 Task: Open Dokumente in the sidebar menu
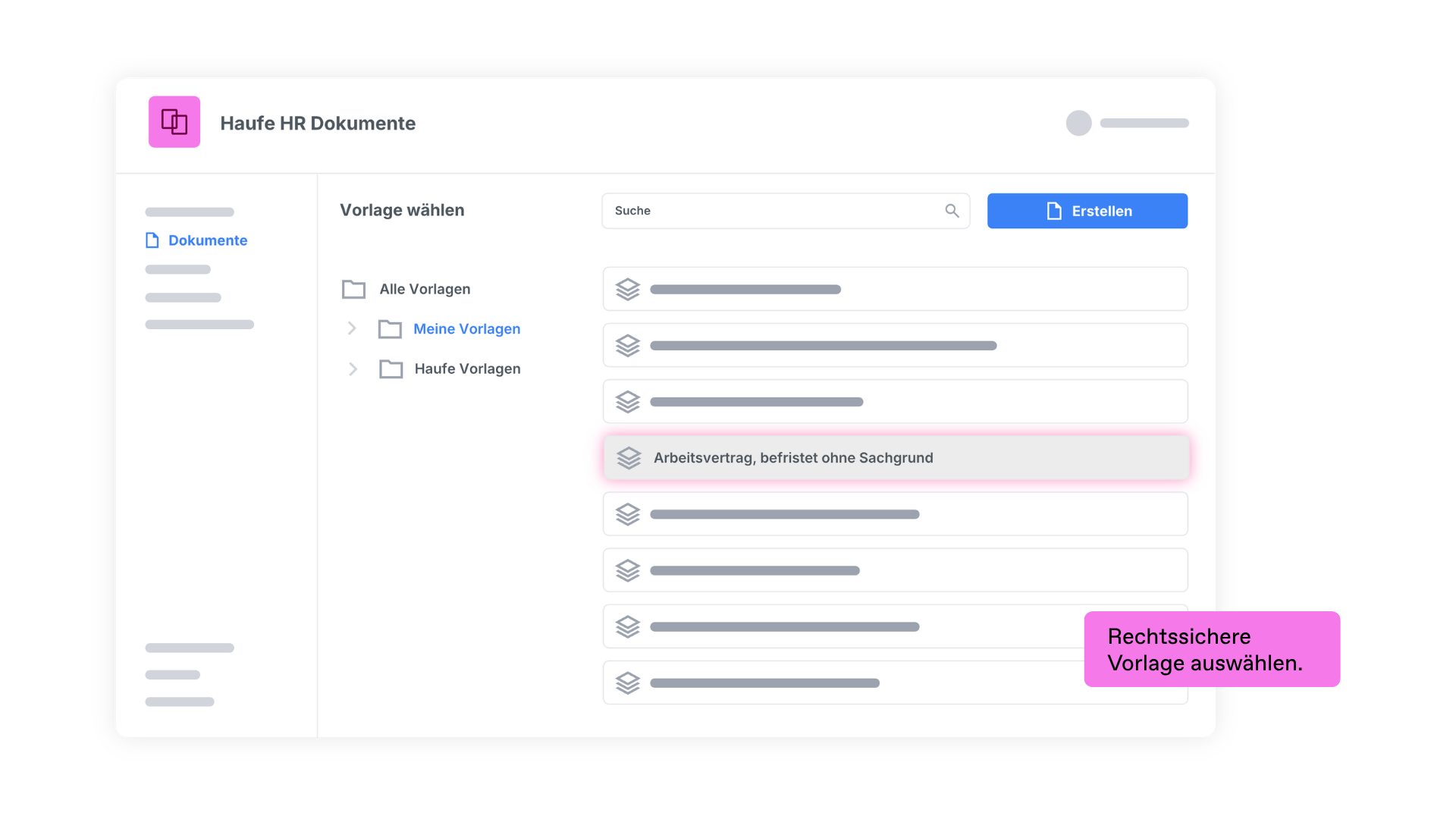coord(207,240)
